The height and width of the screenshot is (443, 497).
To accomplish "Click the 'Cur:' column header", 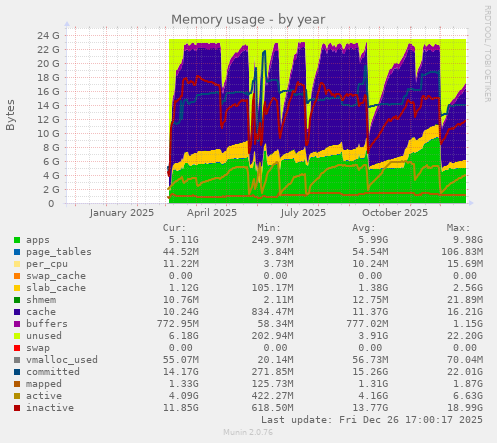I will [x=174, y=228].
